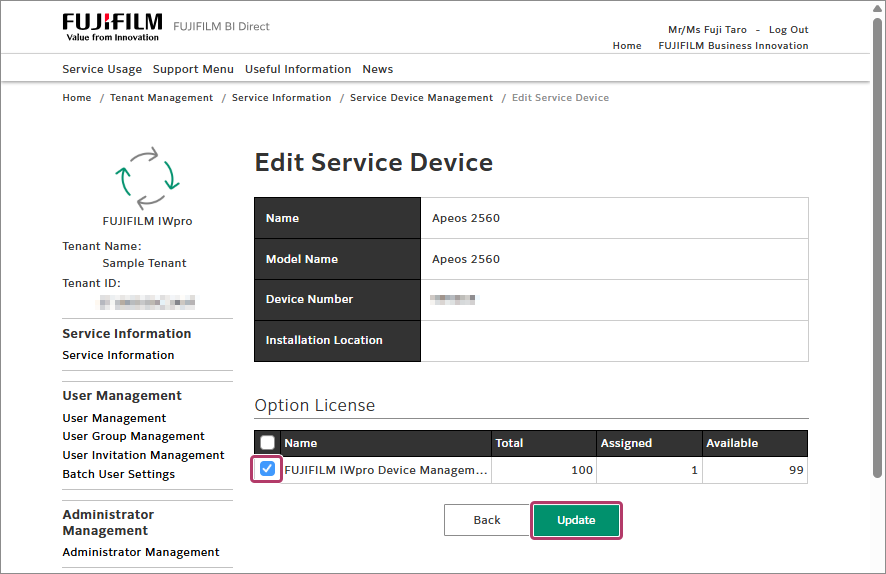The width and height of the screenshot is (886, 574).
Task: Open the Service Information sidebar link
Action: (x=118, y=355)
